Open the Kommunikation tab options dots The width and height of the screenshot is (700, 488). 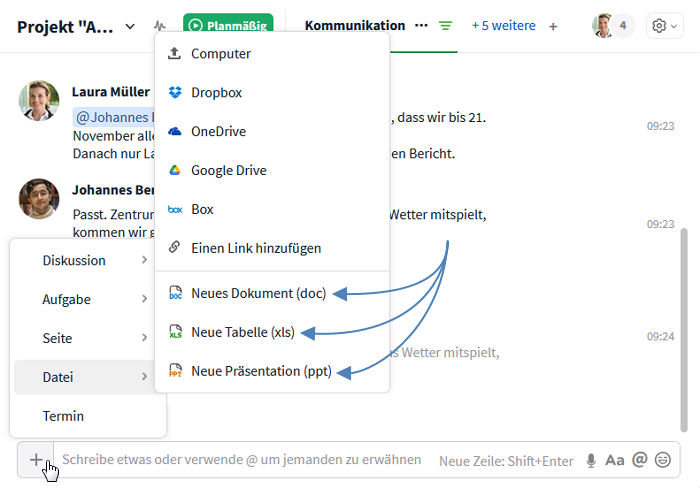[421, 26]
